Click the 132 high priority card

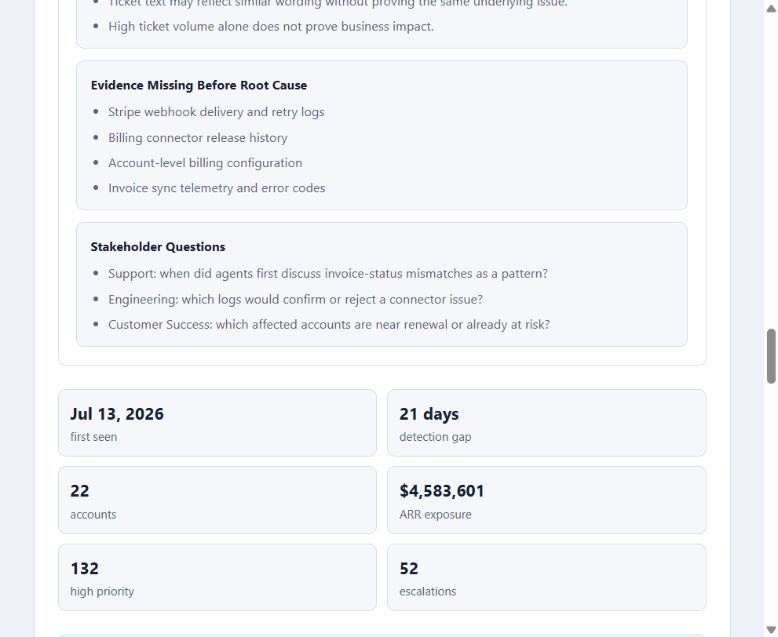pos(217,577)
